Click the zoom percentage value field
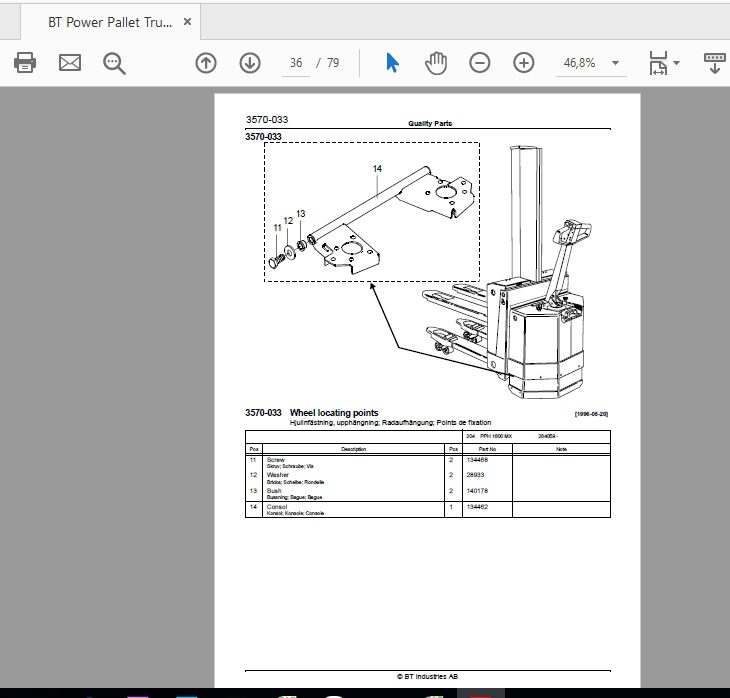Screen dimensions: 730x698 click(x=580, y=63)
